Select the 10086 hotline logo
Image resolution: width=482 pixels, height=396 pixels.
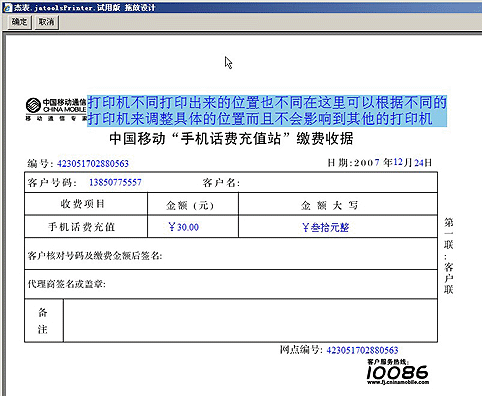(x=398, y=372)
